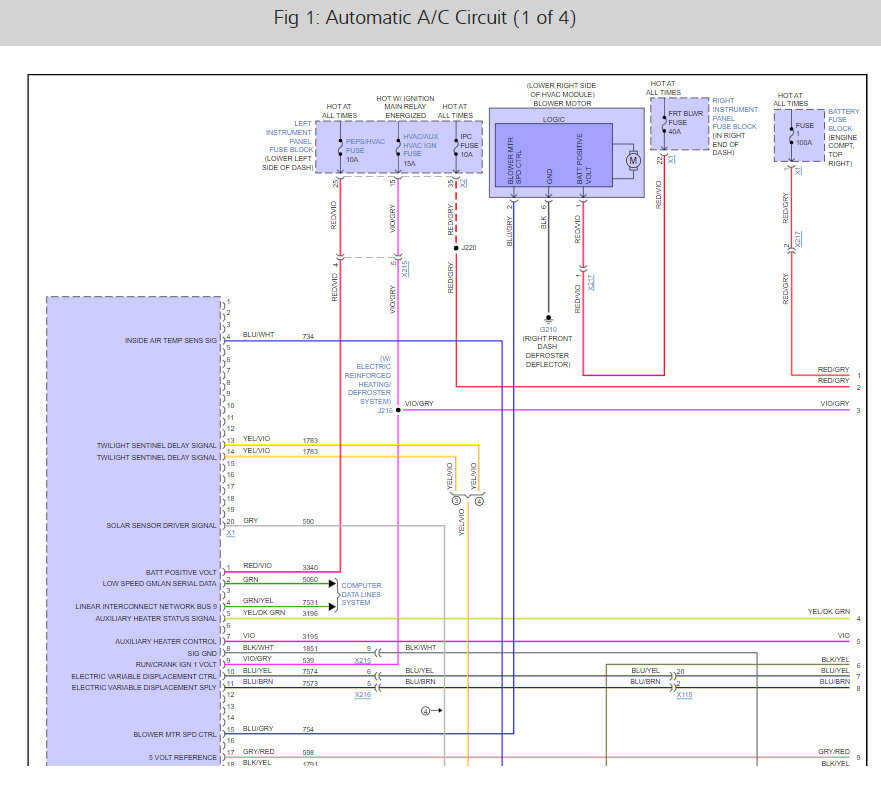Open the G210 ground link
This screenshot has height=788, width=881.
pos(548,329)
